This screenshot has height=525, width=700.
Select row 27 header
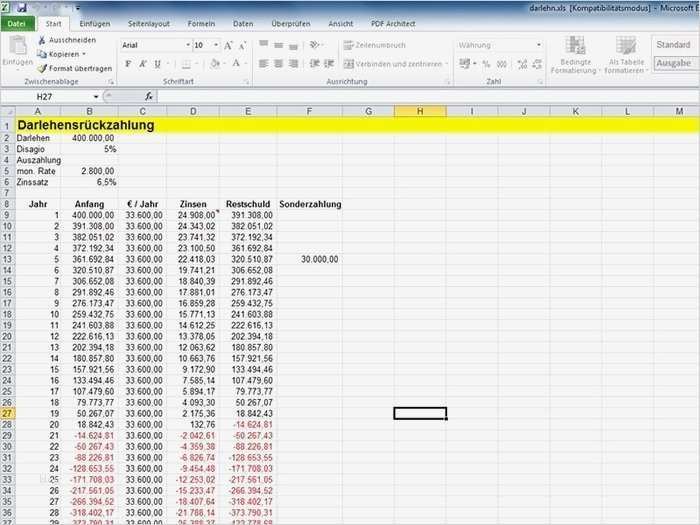8,413
